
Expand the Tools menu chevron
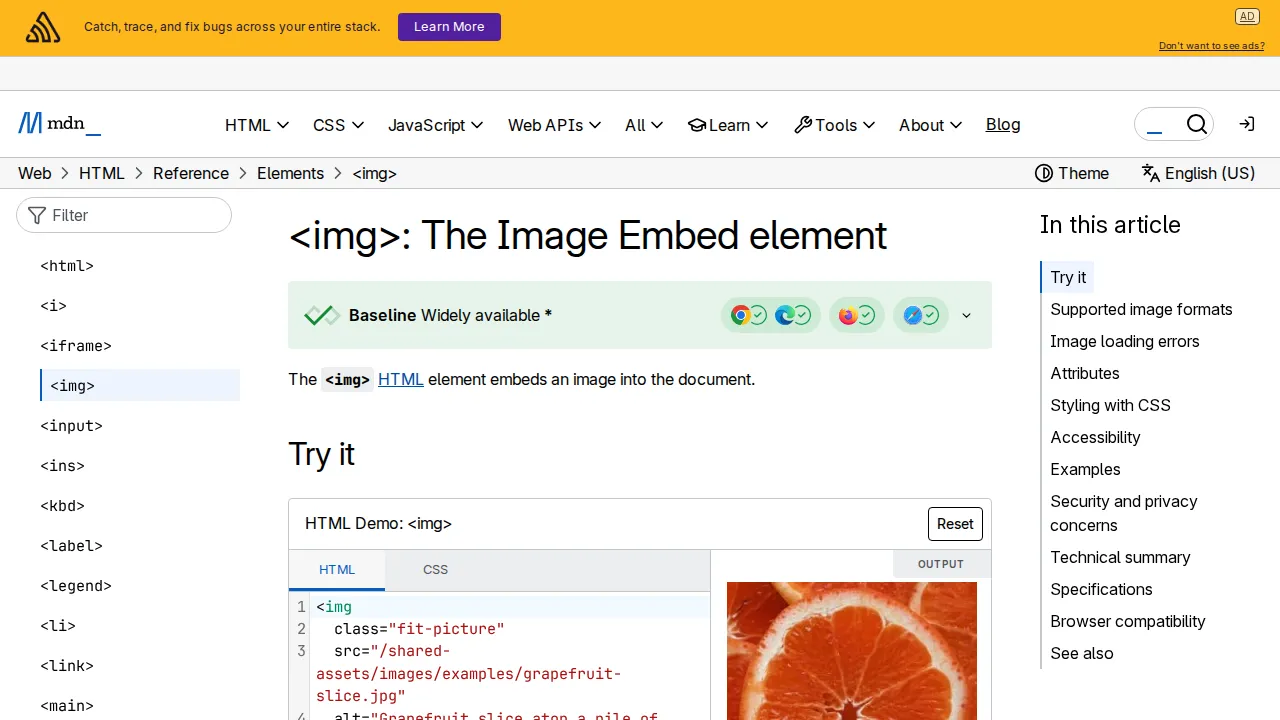[x=869, y=124]
